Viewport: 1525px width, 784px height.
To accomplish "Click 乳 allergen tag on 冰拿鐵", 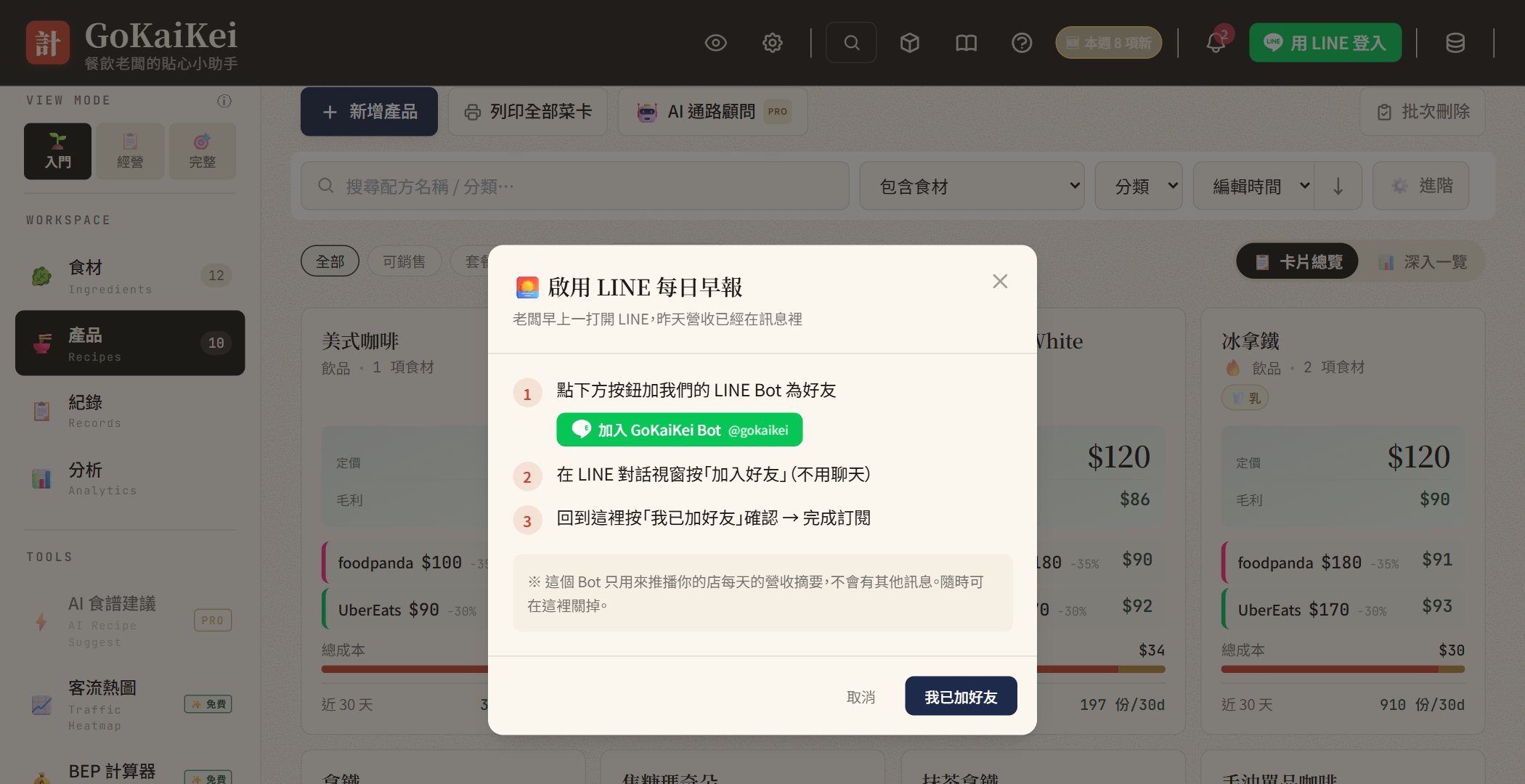I will click(x=1245, y=398).
